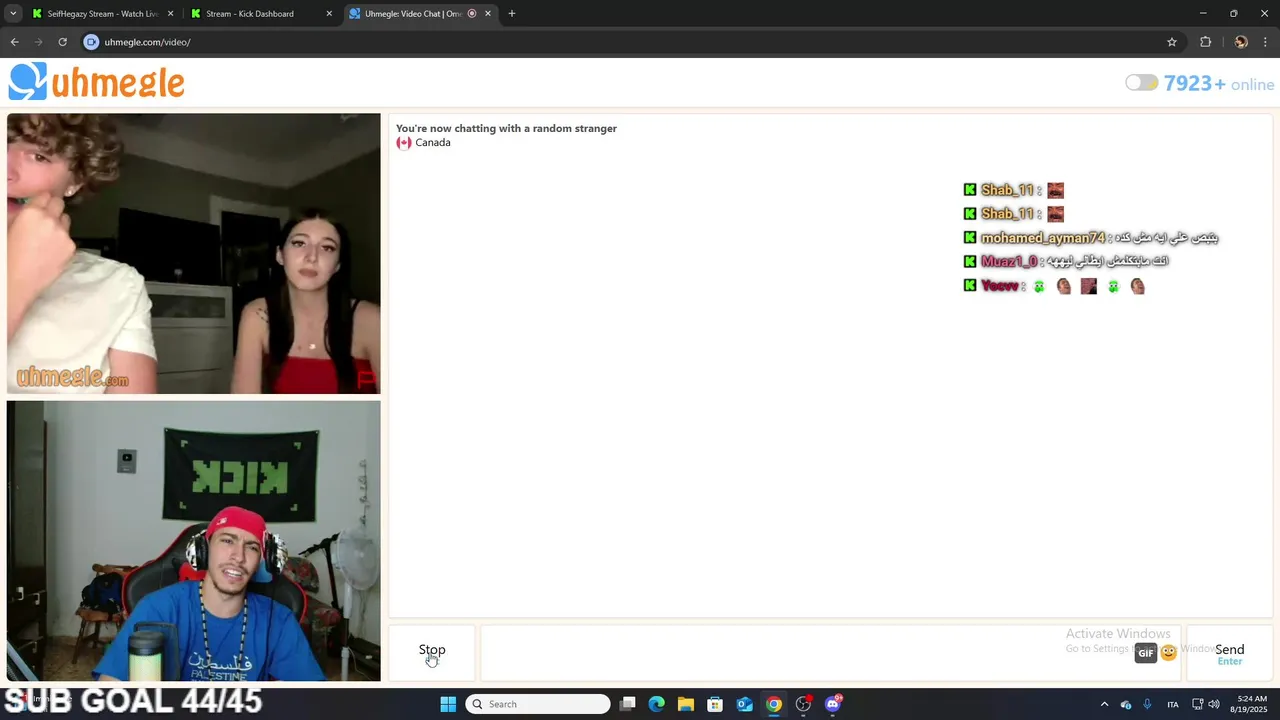Expand the tab search dropdown

click(x=13, y=14)
